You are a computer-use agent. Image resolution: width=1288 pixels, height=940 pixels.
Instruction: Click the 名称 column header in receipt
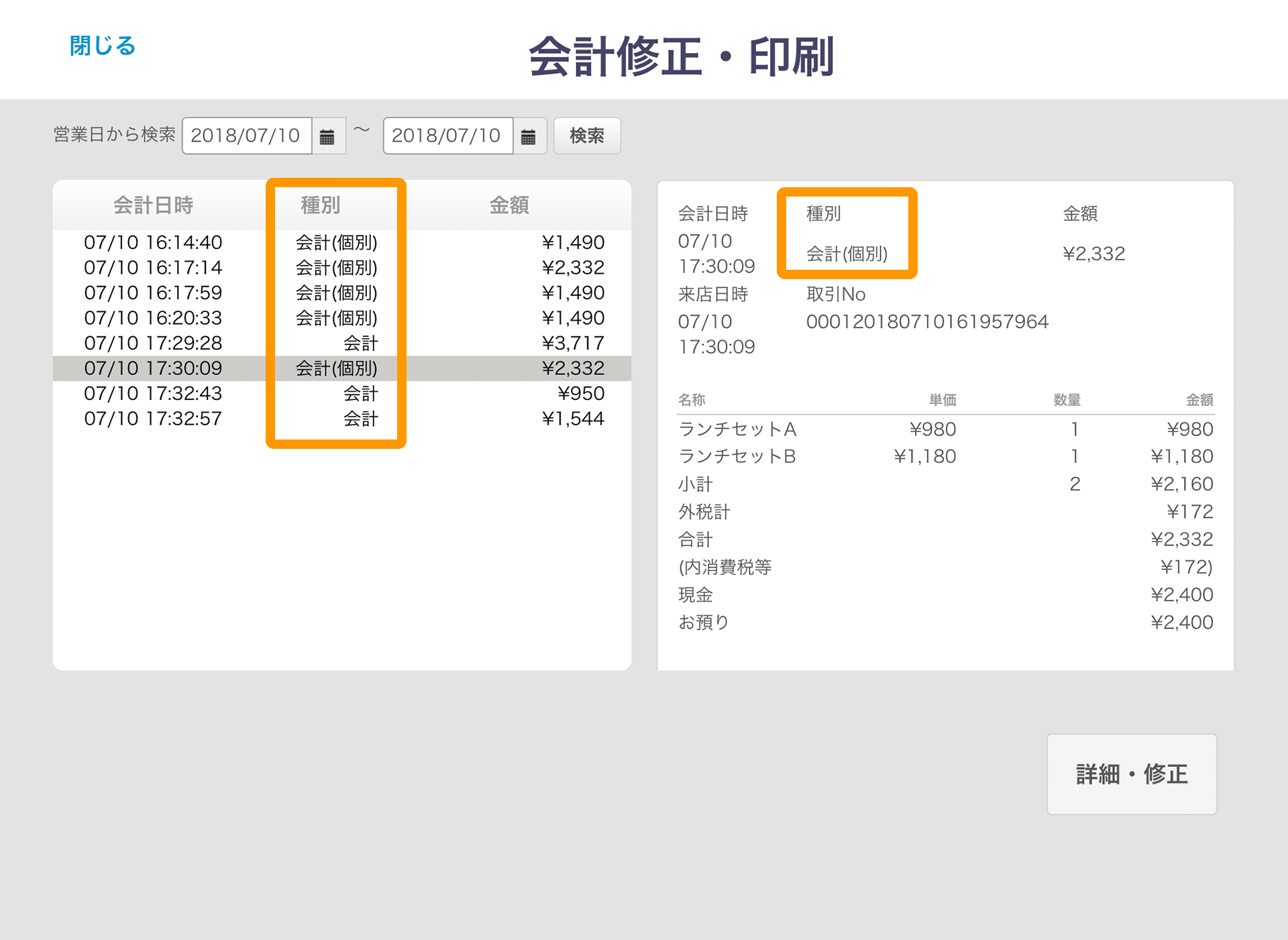(692, 400)
